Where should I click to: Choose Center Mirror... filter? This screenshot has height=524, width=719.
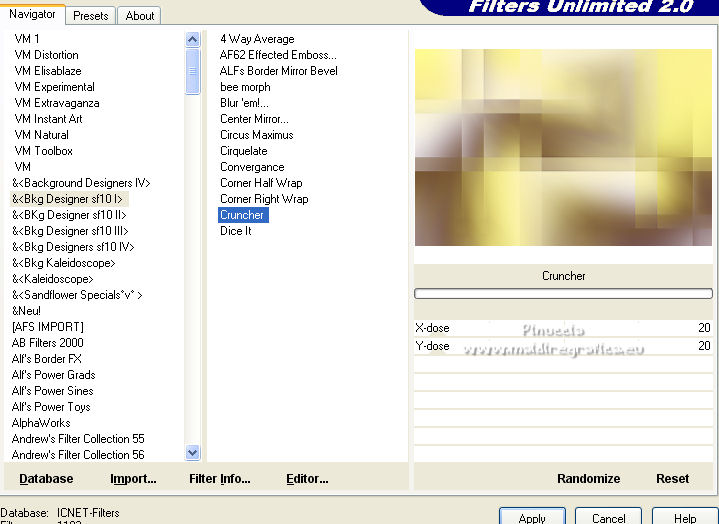pyautogui.click(x=254, y=119)
